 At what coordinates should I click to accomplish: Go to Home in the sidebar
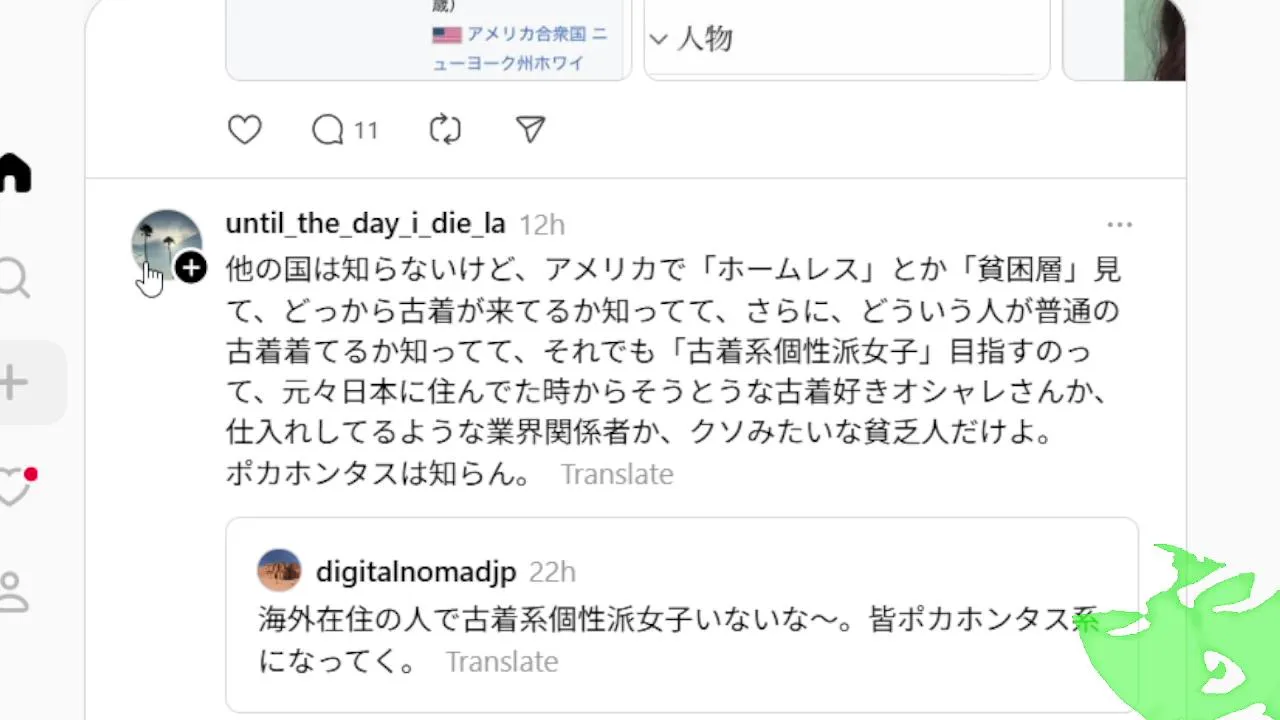tap(15, 174)
